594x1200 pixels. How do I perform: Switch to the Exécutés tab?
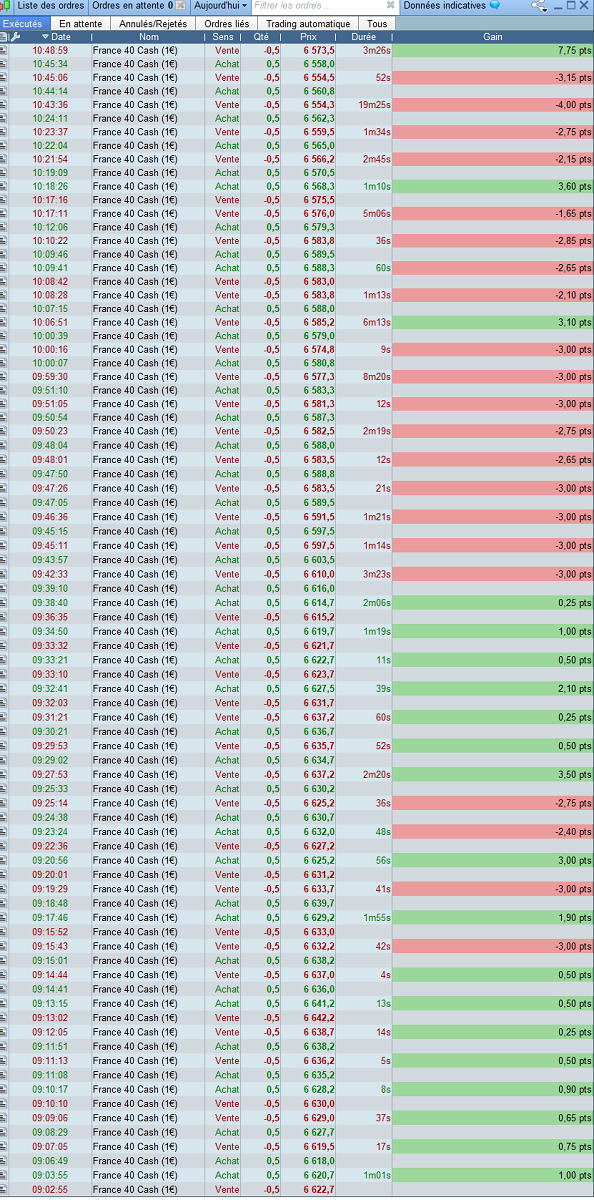point(23,23)
